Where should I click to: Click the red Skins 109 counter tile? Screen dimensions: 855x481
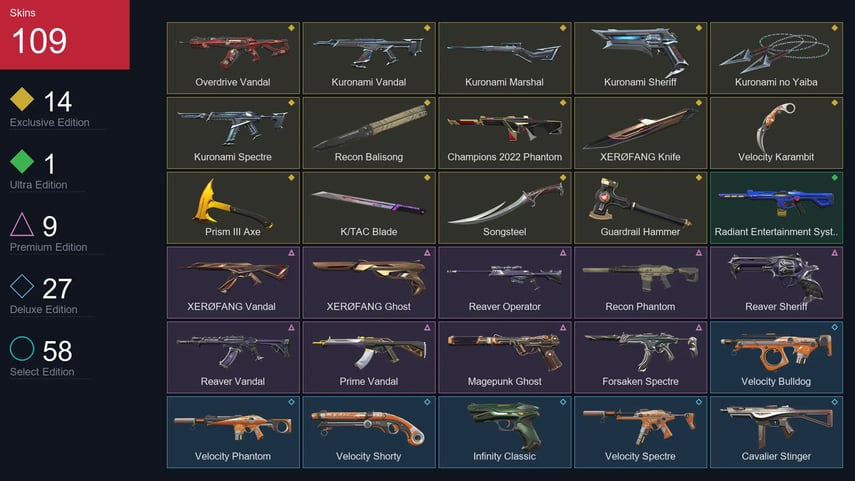click(65, 34)
